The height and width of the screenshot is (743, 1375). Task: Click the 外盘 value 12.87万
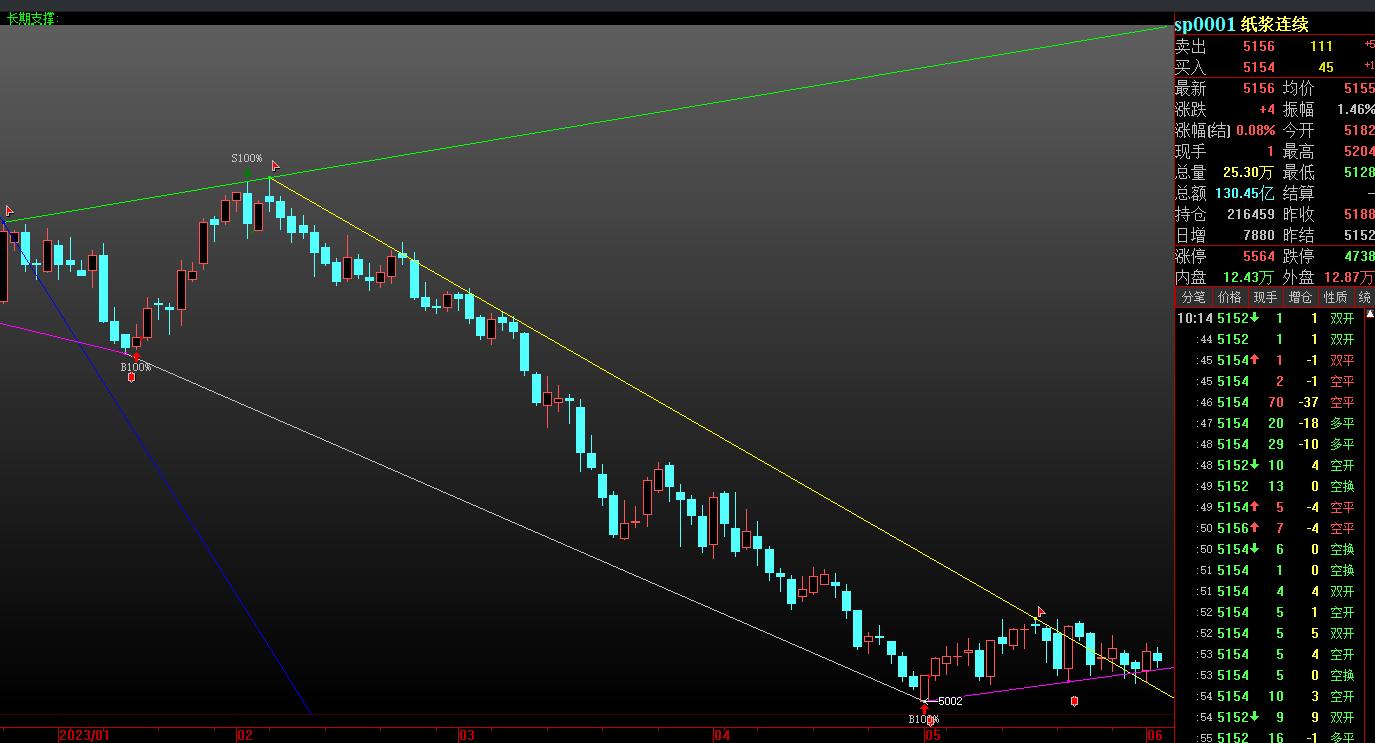[1349, 277]
